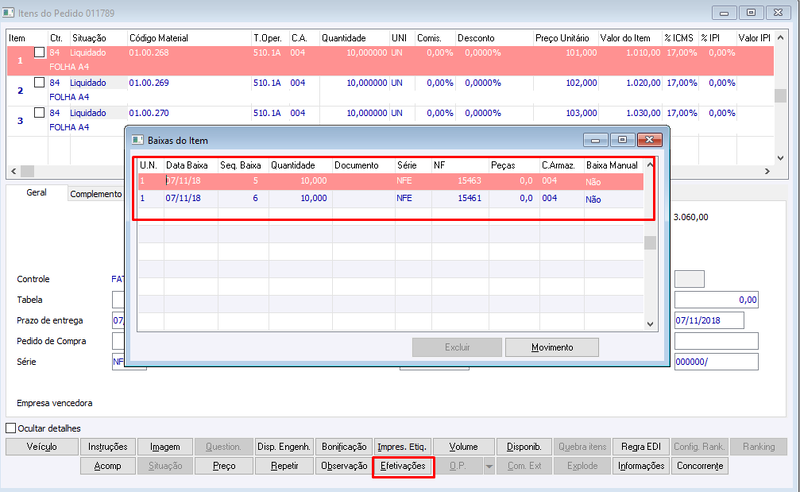This screenshot has height=492, width=800.
Task: Click the Movimento button
Action: pyautogui.click(x=552, y=348)
